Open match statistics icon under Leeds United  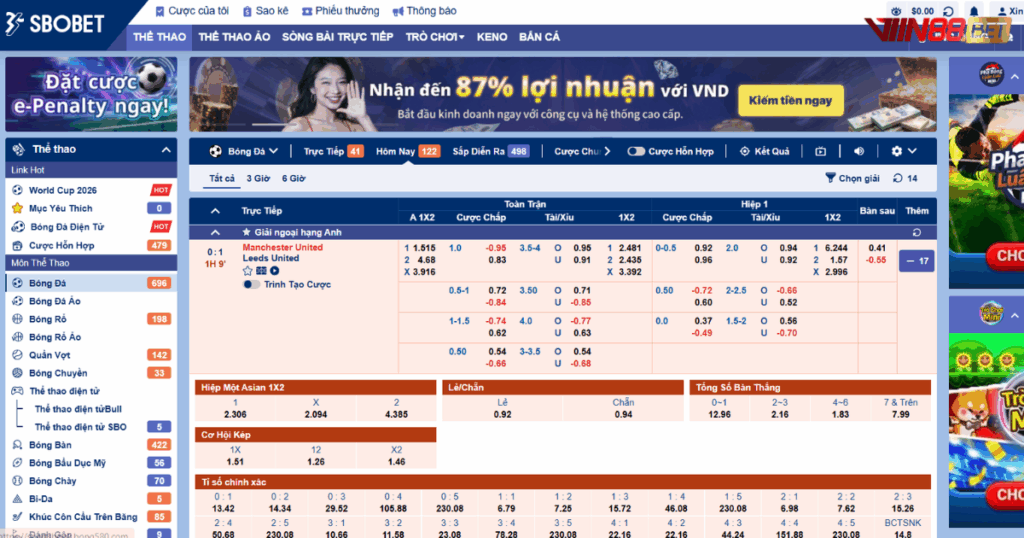(261, 271)
